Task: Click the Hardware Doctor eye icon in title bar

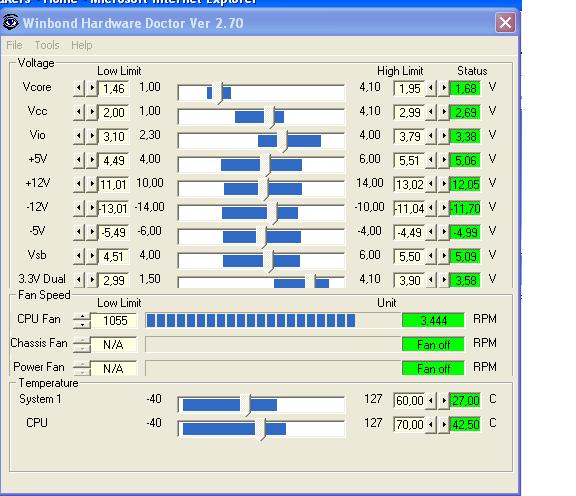Action: coord(10,22)
